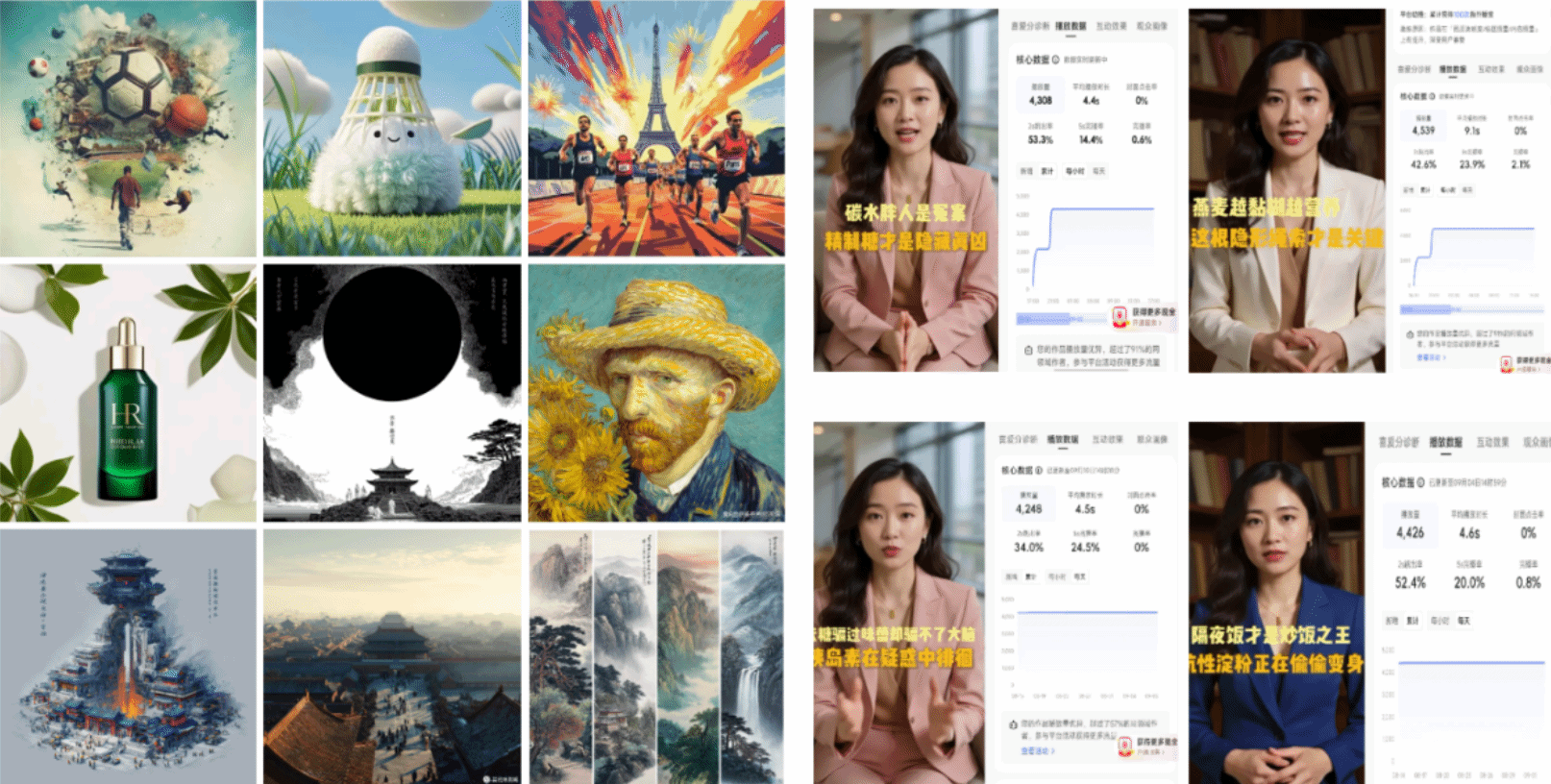Click the notice icon below the 4,308 panel chart
The image size is (1551, 784).
coord(1029,351)
